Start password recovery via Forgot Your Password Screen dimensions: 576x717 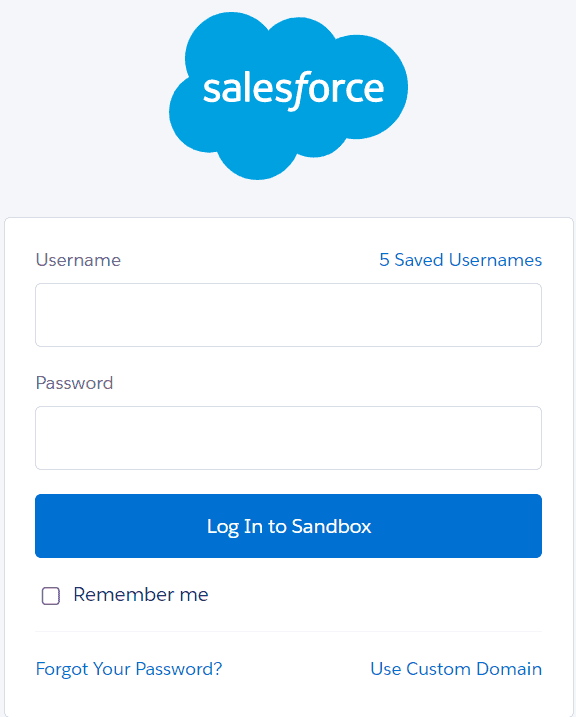[x=129, y=669]
